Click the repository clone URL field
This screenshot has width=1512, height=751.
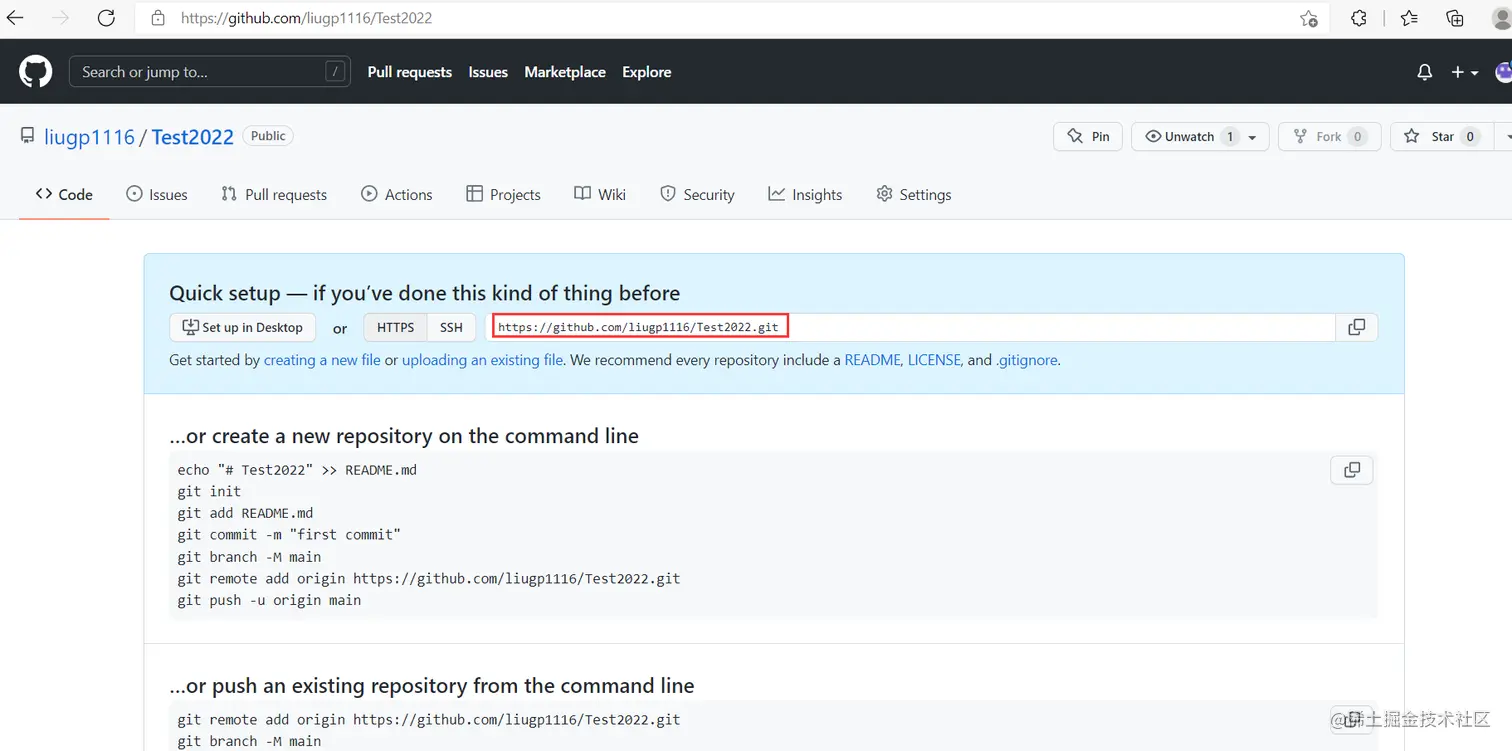(910, 327)
